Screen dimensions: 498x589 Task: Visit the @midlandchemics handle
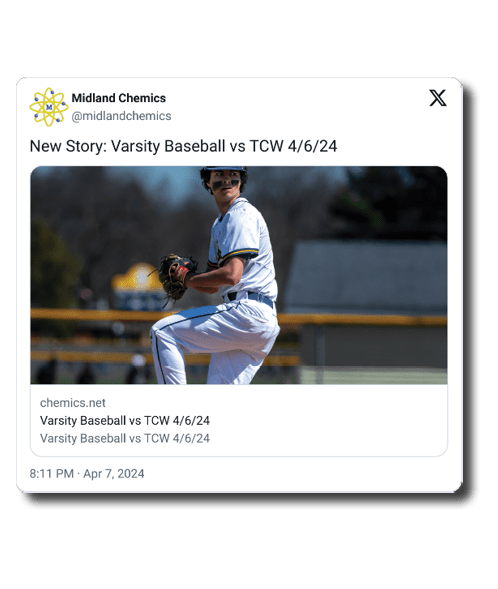coord(121,116)
